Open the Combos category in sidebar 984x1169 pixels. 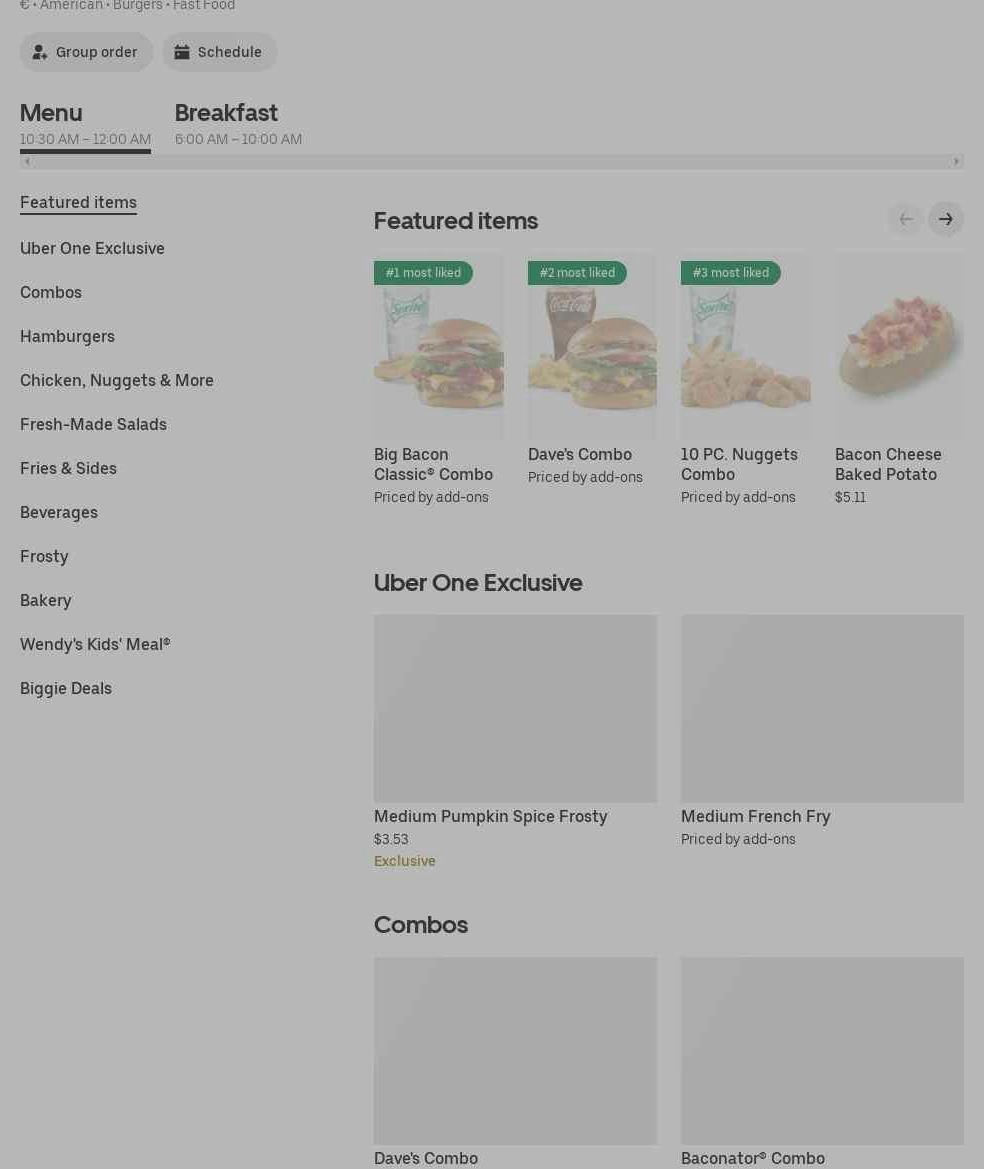click(x=51, y=292)
